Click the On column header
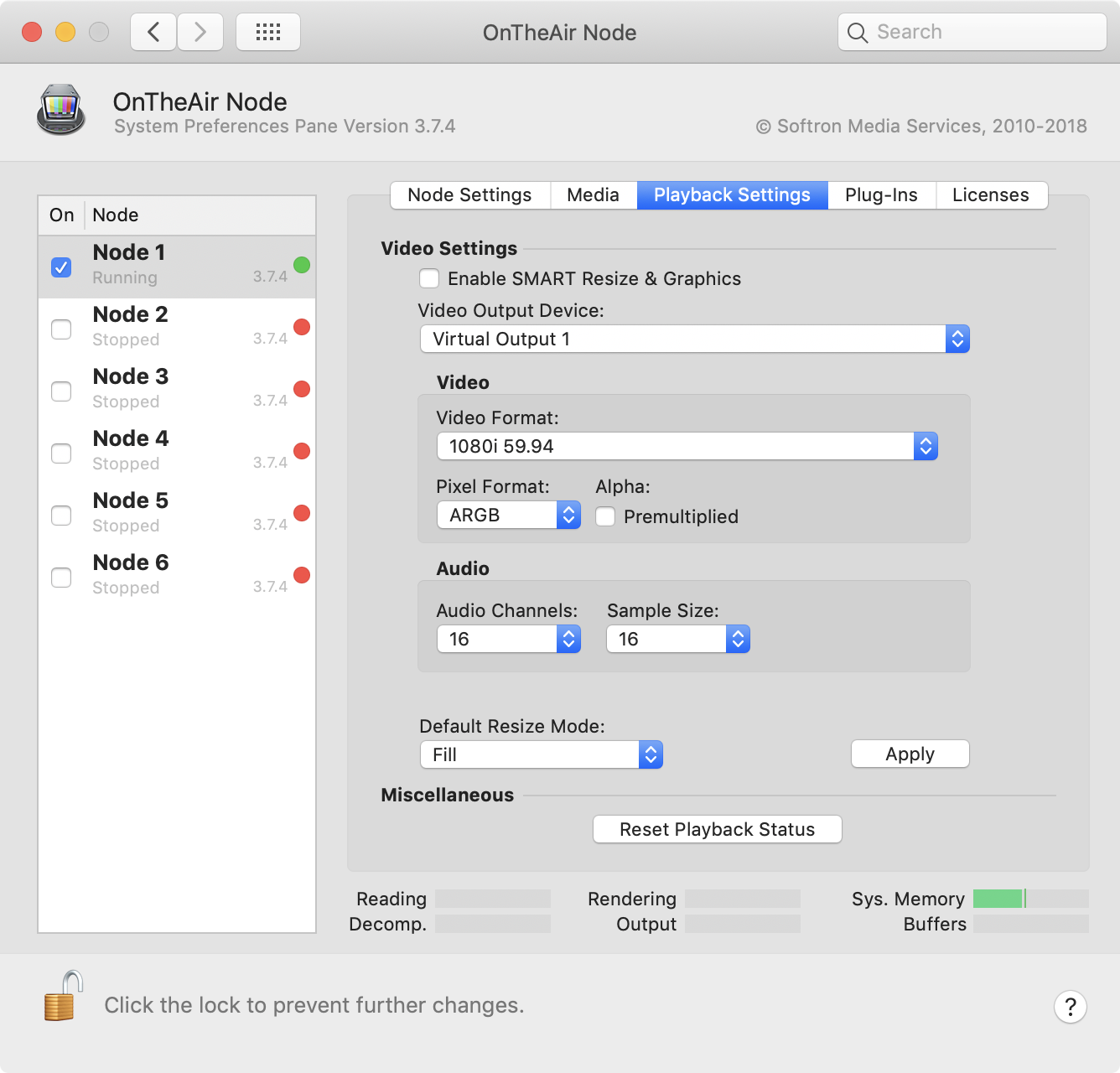The height and width of the screenshot is (1073, 1120). [62, 215]
